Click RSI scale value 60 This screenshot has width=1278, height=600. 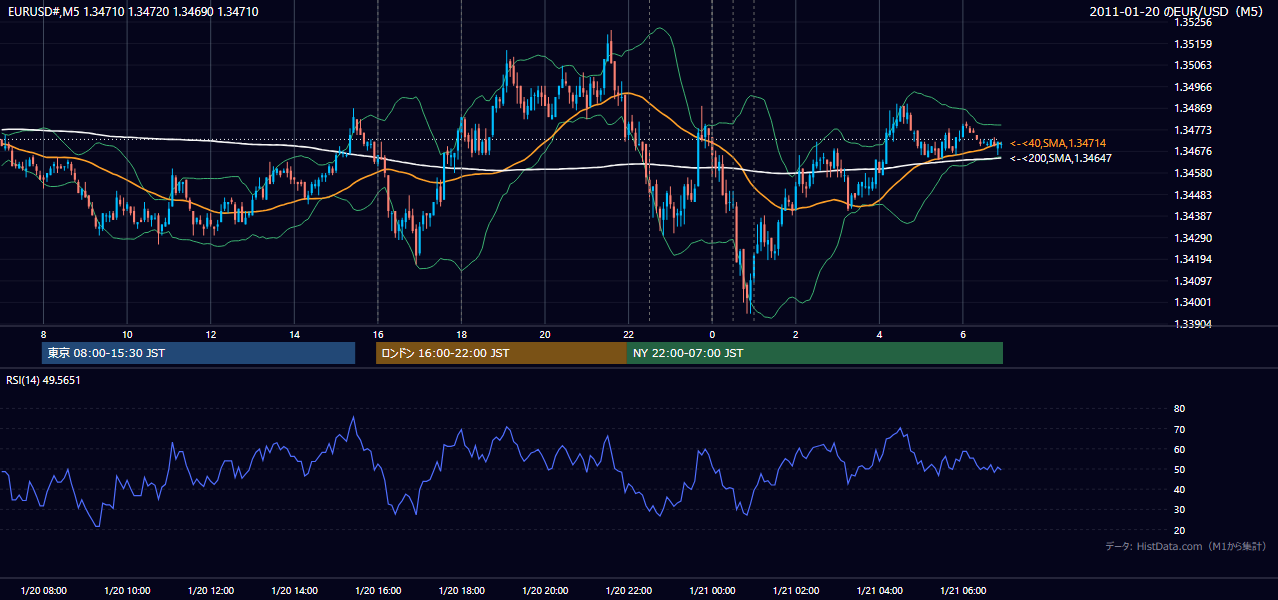click(1179, 449)
